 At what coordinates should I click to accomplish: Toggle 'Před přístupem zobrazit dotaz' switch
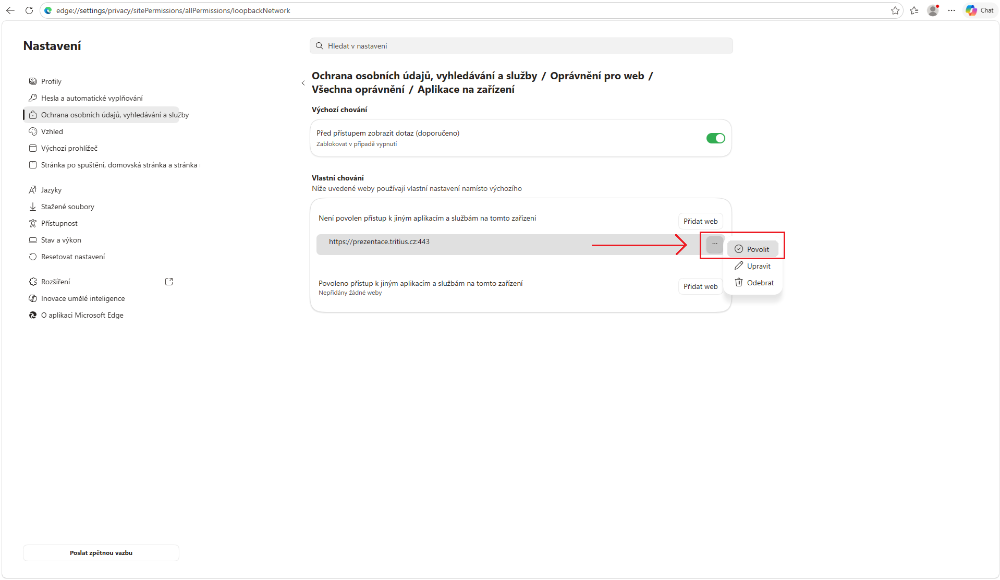(715, 138)
